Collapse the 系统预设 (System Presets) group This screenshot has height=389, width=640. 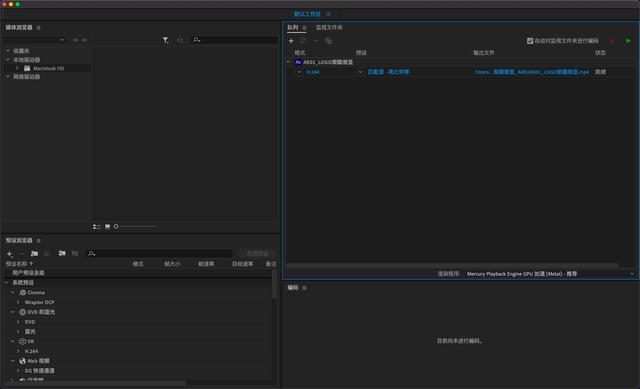pos(7,283)
